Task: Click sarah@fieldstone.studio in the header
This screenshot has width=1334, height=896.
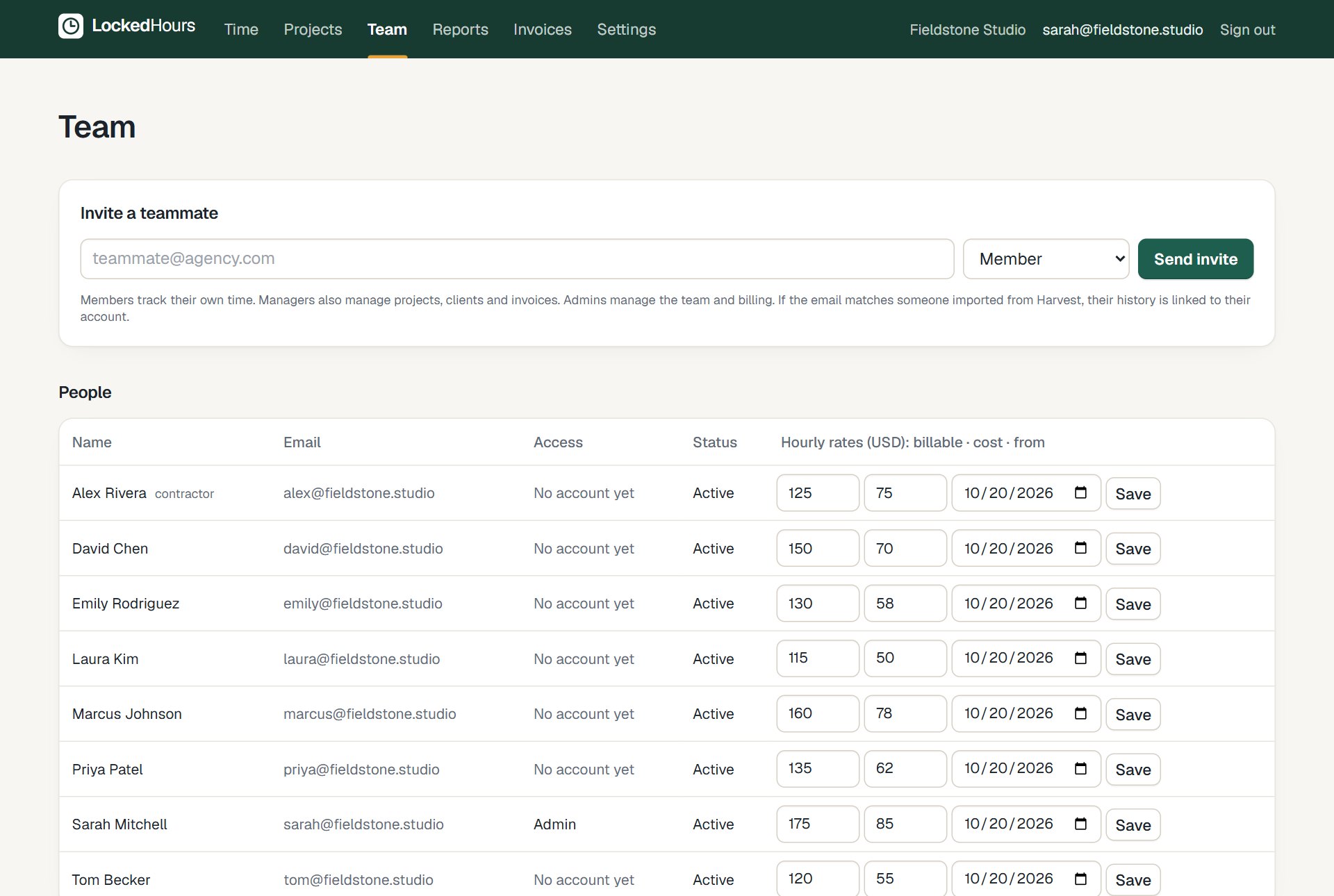Action: pyautogui.click(x=1122, y=30)
